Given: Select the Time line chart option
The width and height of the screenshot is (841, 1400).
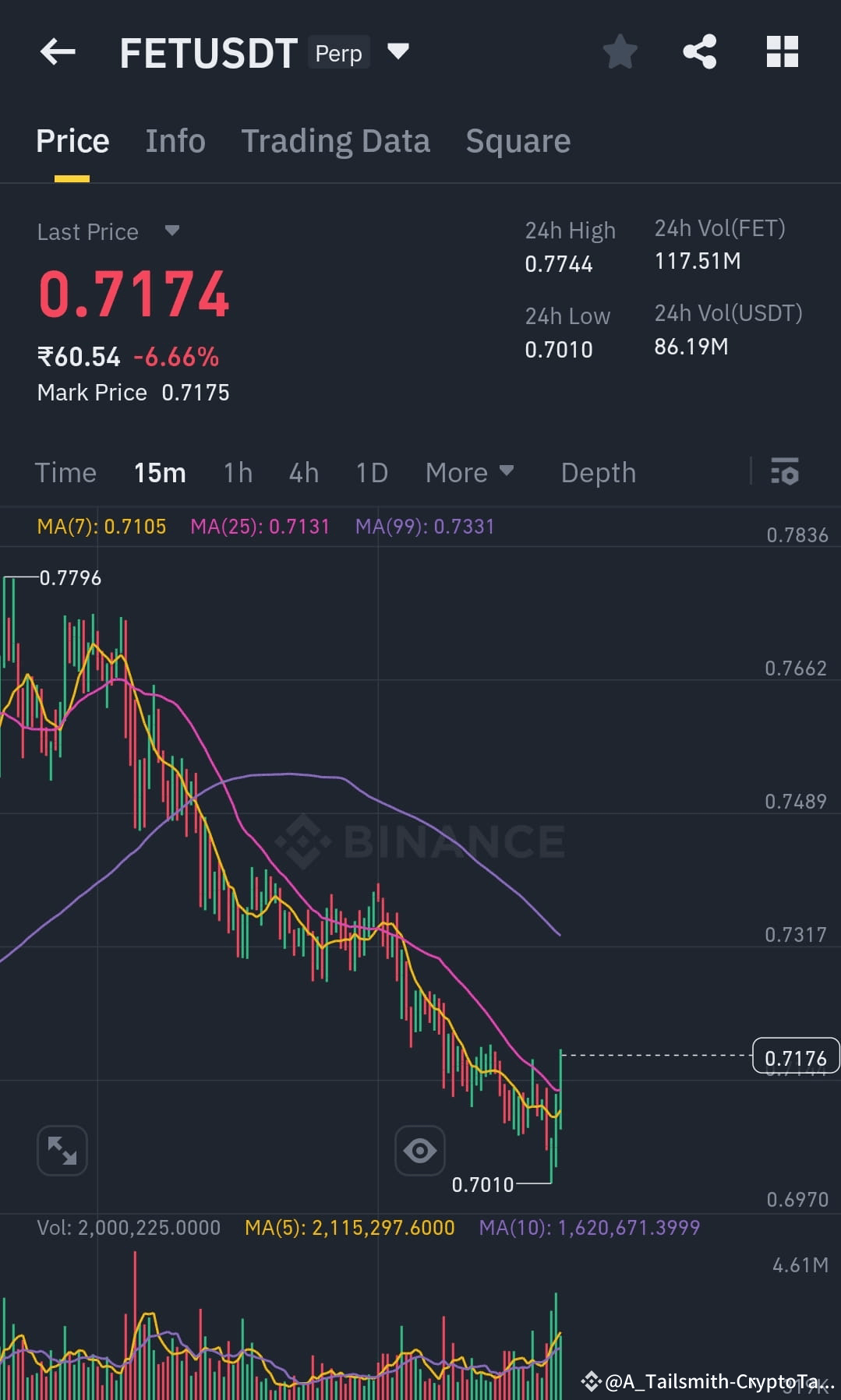Looking at the screenshot, I should tap(65, 472).
